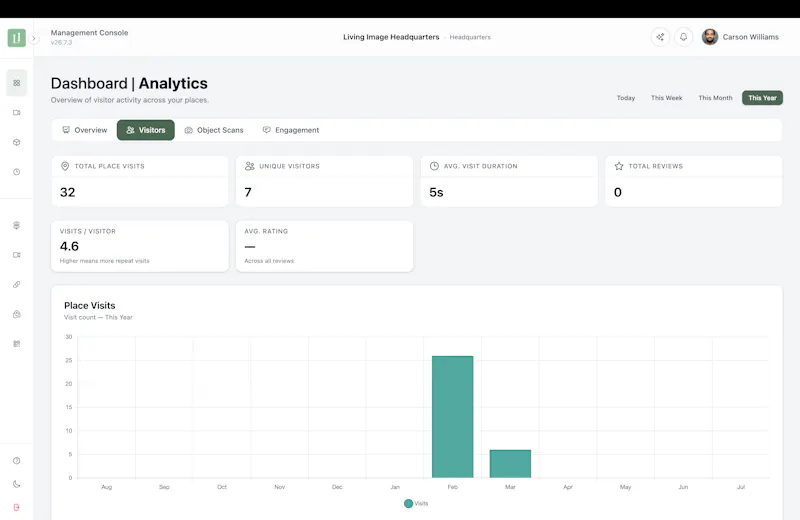Select the Visitors tab
800x520 pixels.
[x=145, y=130]
